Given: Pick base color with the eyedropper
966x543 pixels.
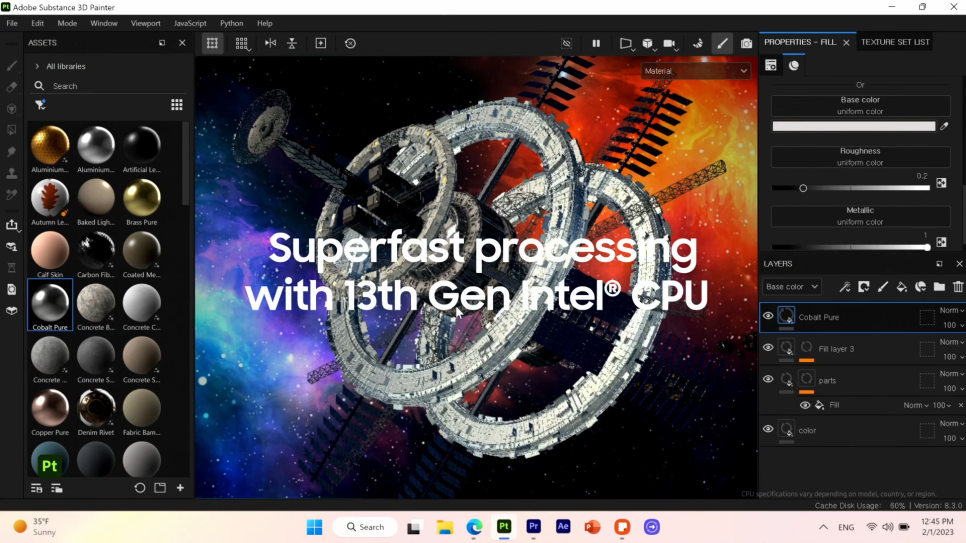Looking at the screenshot, I should [944, 126].
